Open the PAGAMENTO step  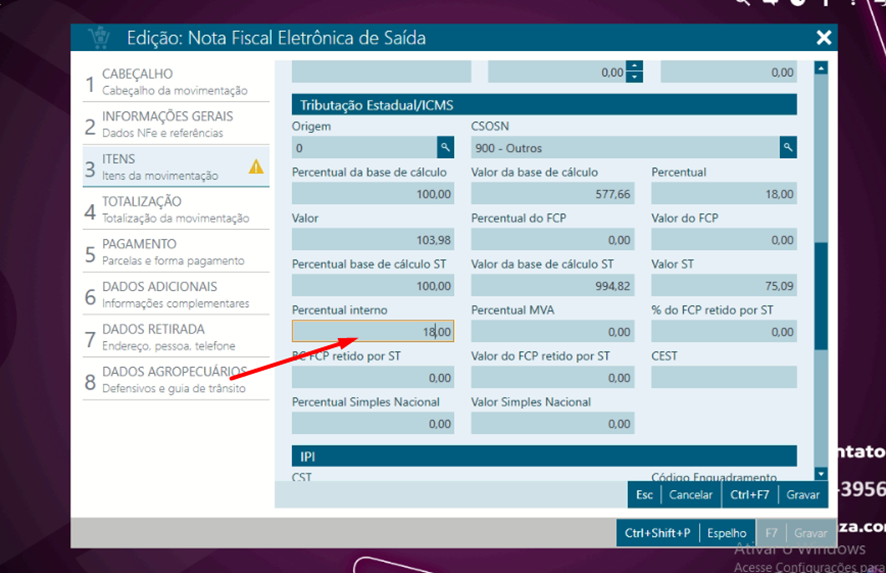176,252
